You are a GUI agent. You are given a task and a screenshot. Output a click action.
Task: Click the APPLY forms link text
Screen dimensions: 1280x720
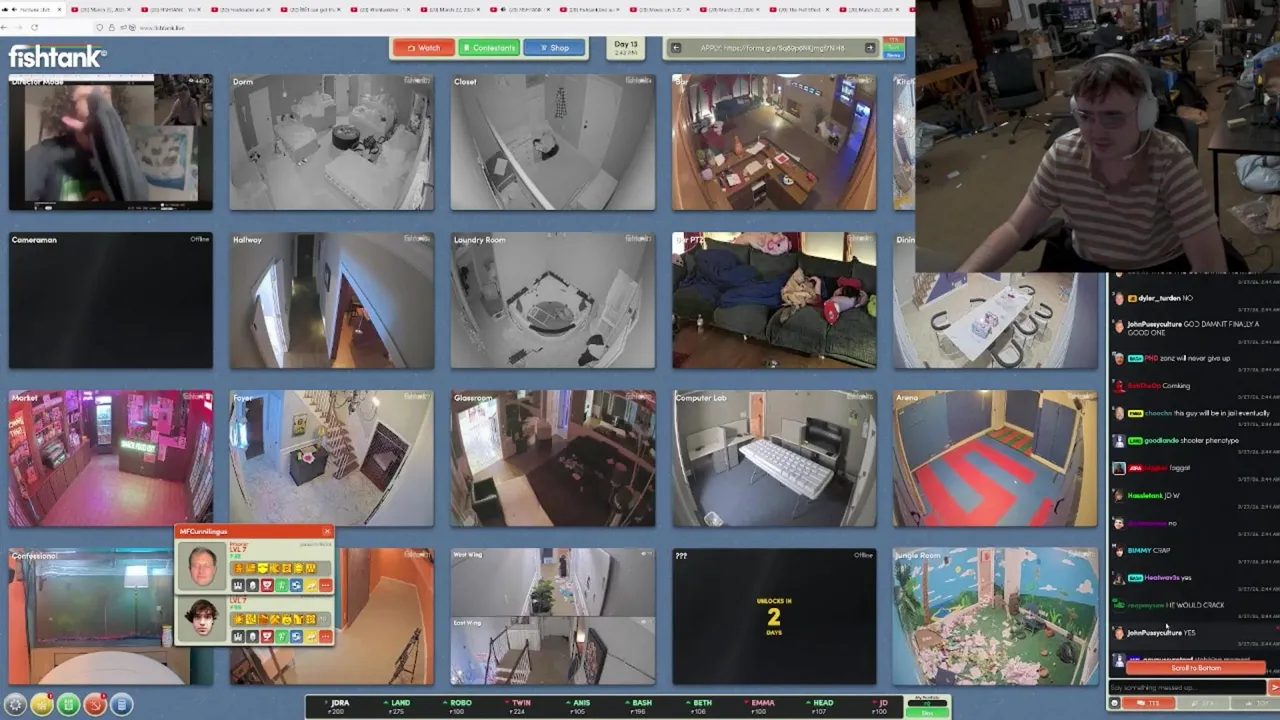(772, 48)
